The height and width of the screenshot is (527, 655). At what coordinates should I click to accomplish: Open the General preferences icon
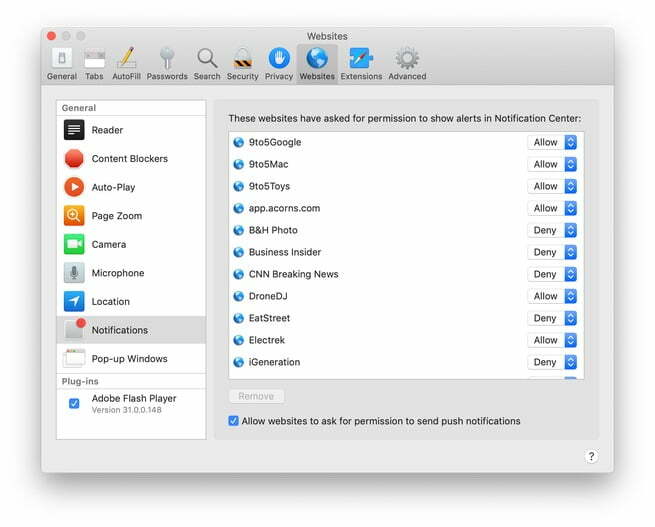(x=62, y=59)
